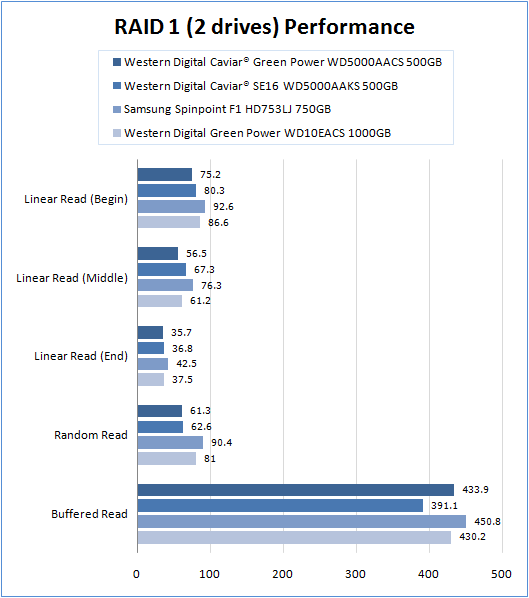Click the bar labeled 62.6
This screenshot has width=529, height=598.
[x=160, y=427]
